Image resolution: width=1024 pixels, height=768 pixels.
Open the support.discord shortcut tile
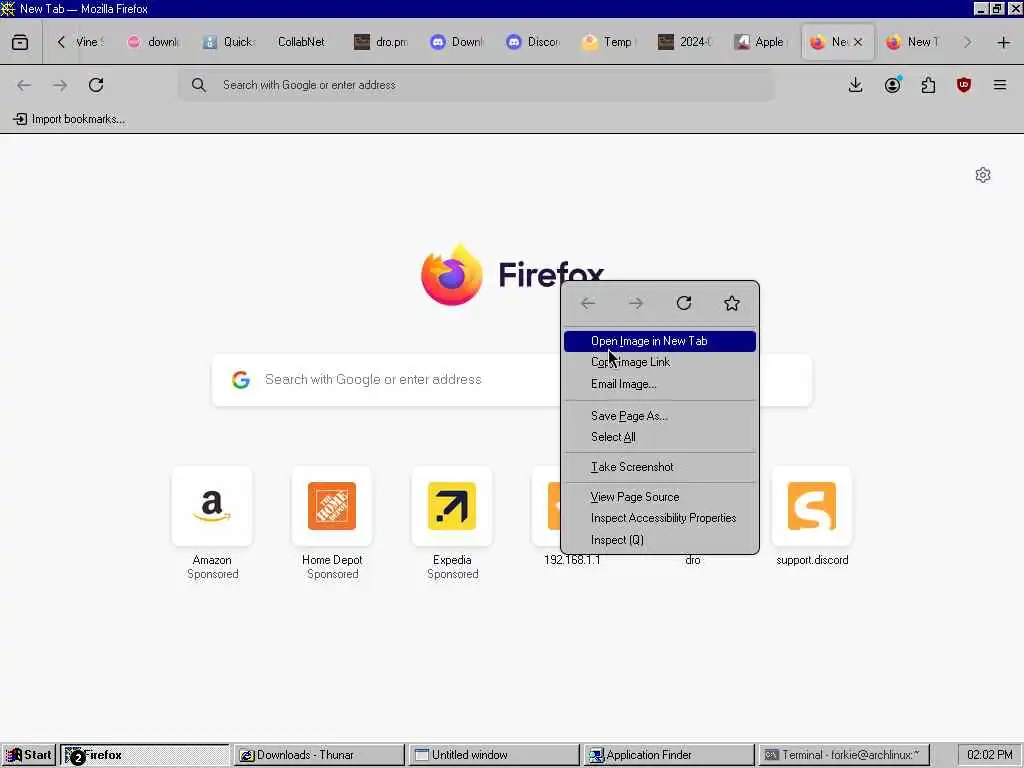tap(812, 506)
